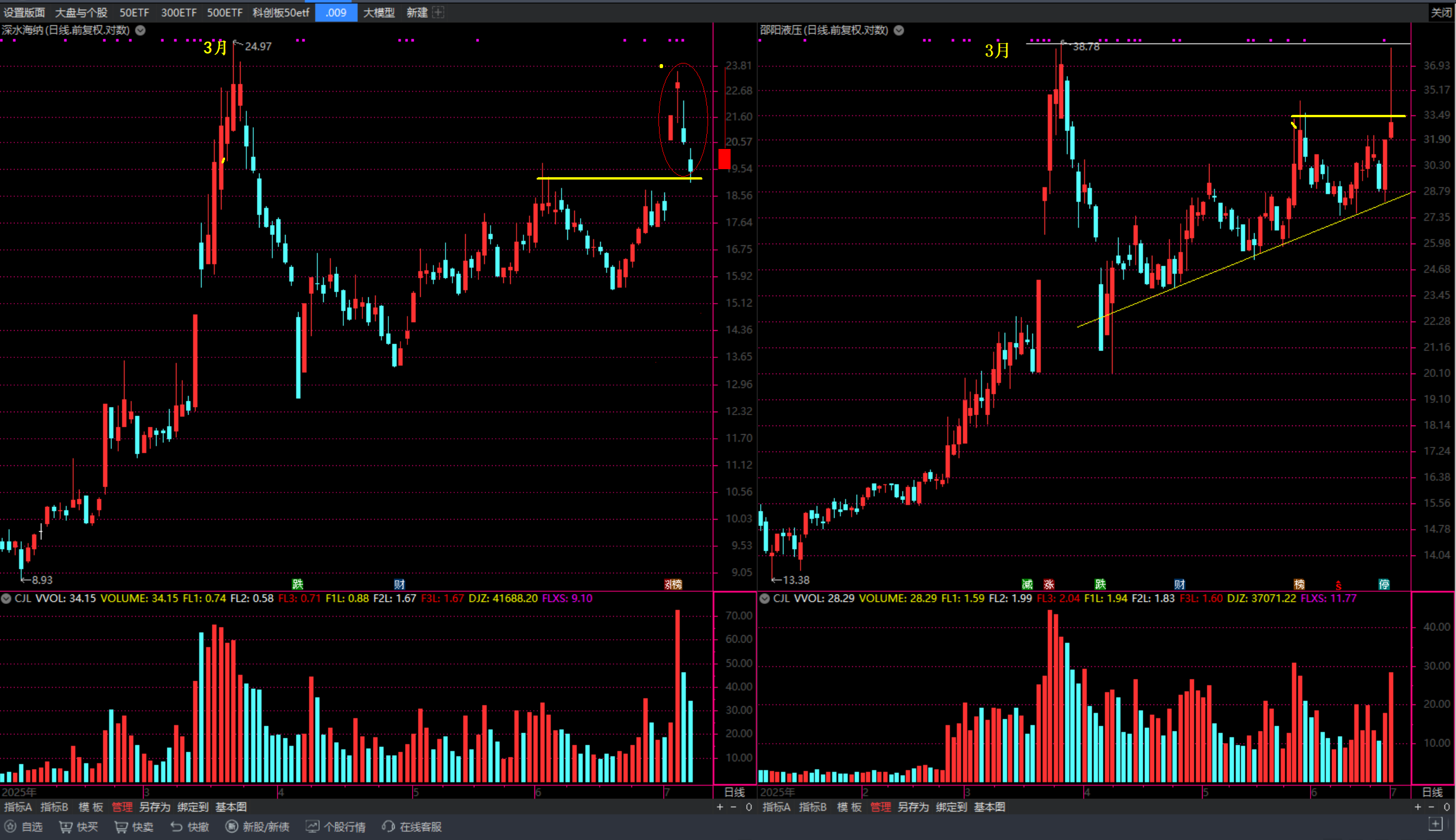The height and width of the screenshot is (840, 1456).
Task: Select the active .009 tab
Action: (336, 12)
